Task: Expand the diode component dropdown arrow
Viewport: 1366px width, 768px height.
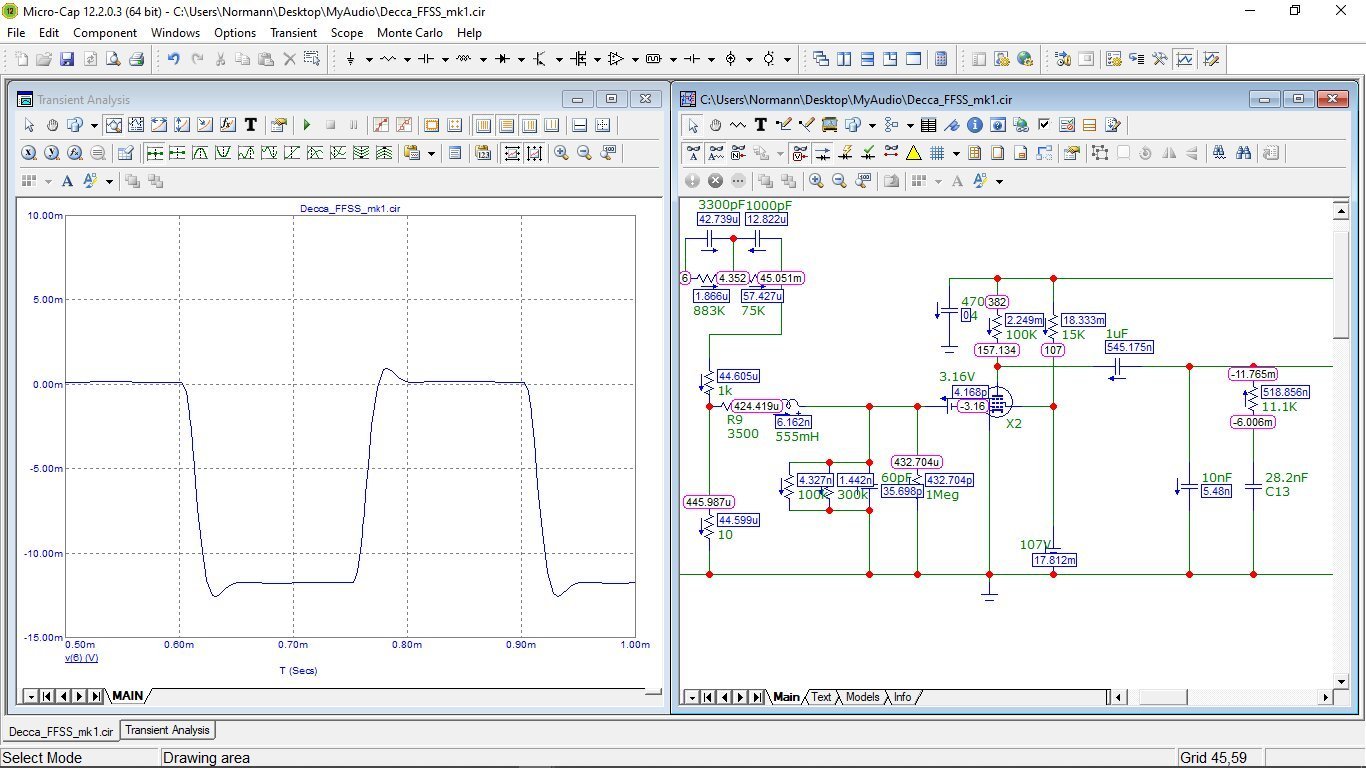Action: [x=521, y=59]
